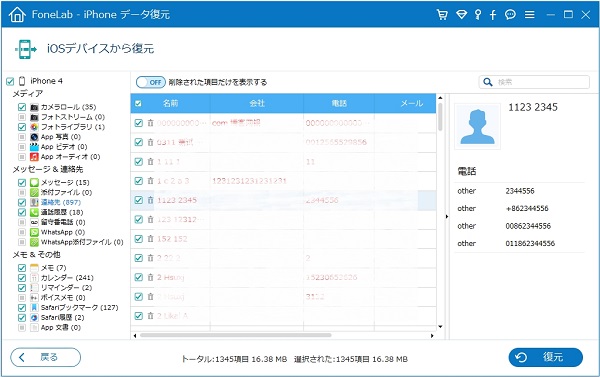Click the メモ notes icon
This screenshot has width=600, height=377.
click(34, 268)
